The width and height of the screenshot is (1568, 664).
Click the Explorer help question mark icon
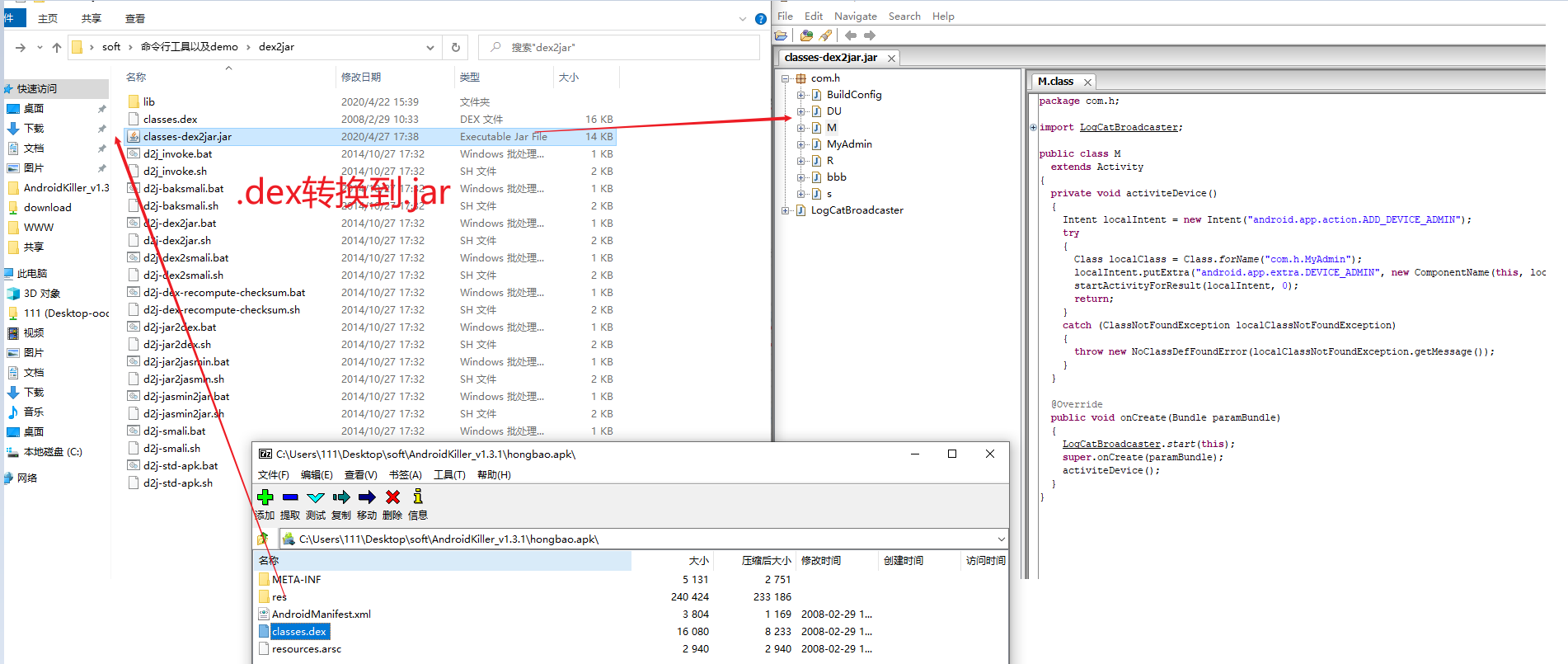(x=761, y=18)
